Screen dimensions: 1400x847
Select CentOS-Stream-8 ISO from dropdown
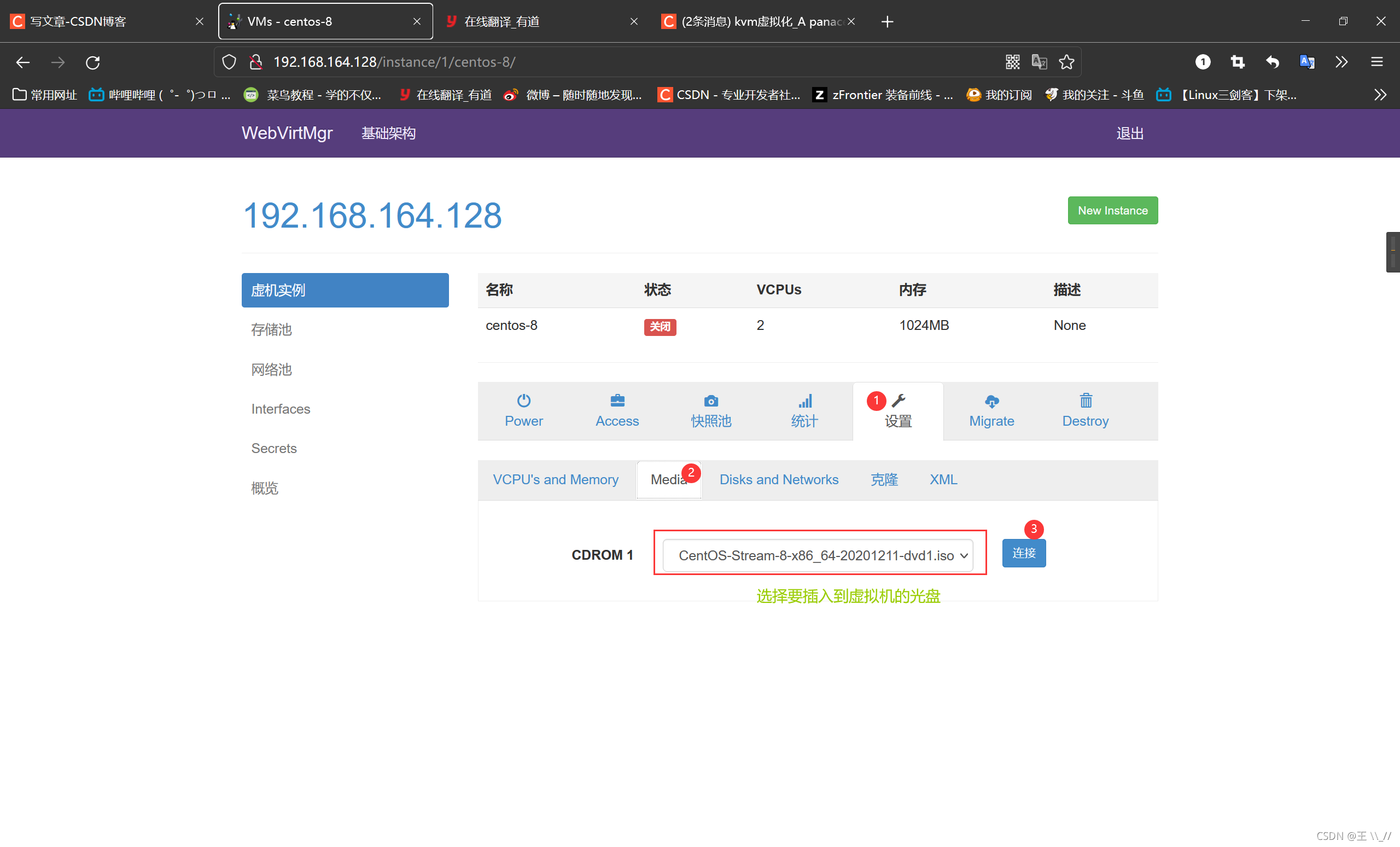pyautogui.click(x=818, y=554)
